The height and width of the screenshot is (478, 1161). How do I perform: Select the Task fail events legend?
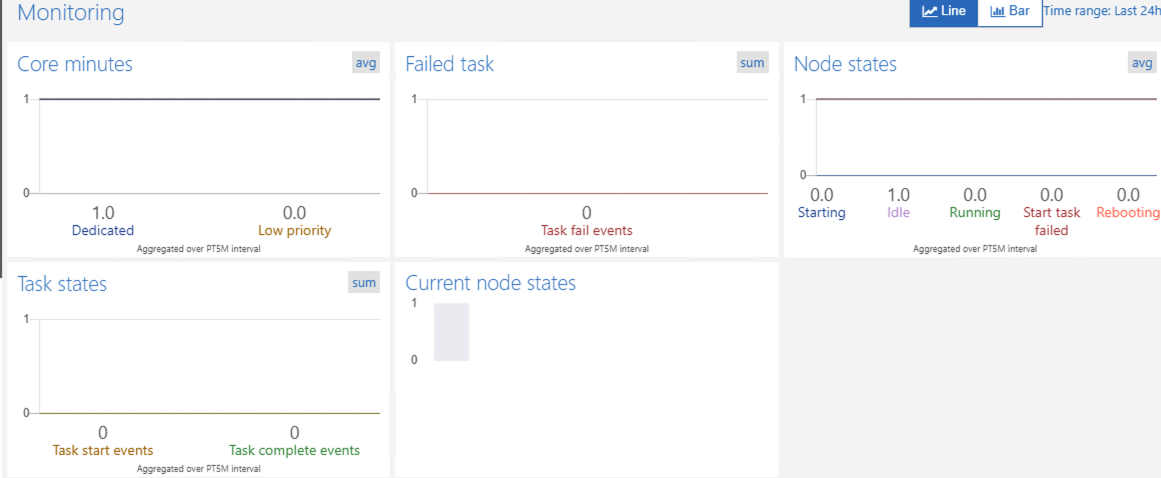pyautogui.click(x=586, y=230)
